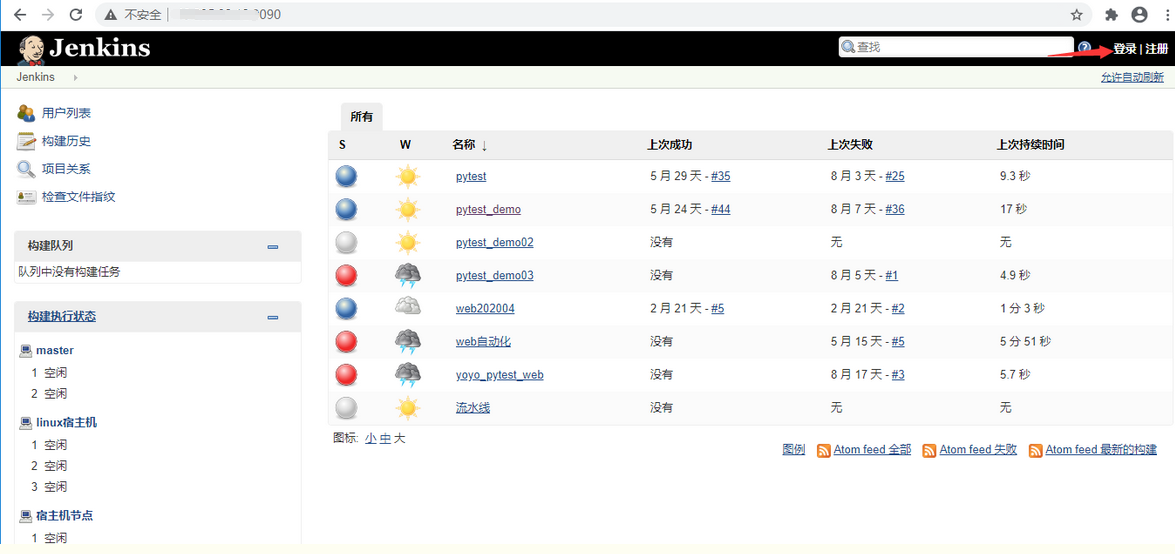Click the master node computer icon
Screen dimensions: 1175x554
(x=26, y=350)
